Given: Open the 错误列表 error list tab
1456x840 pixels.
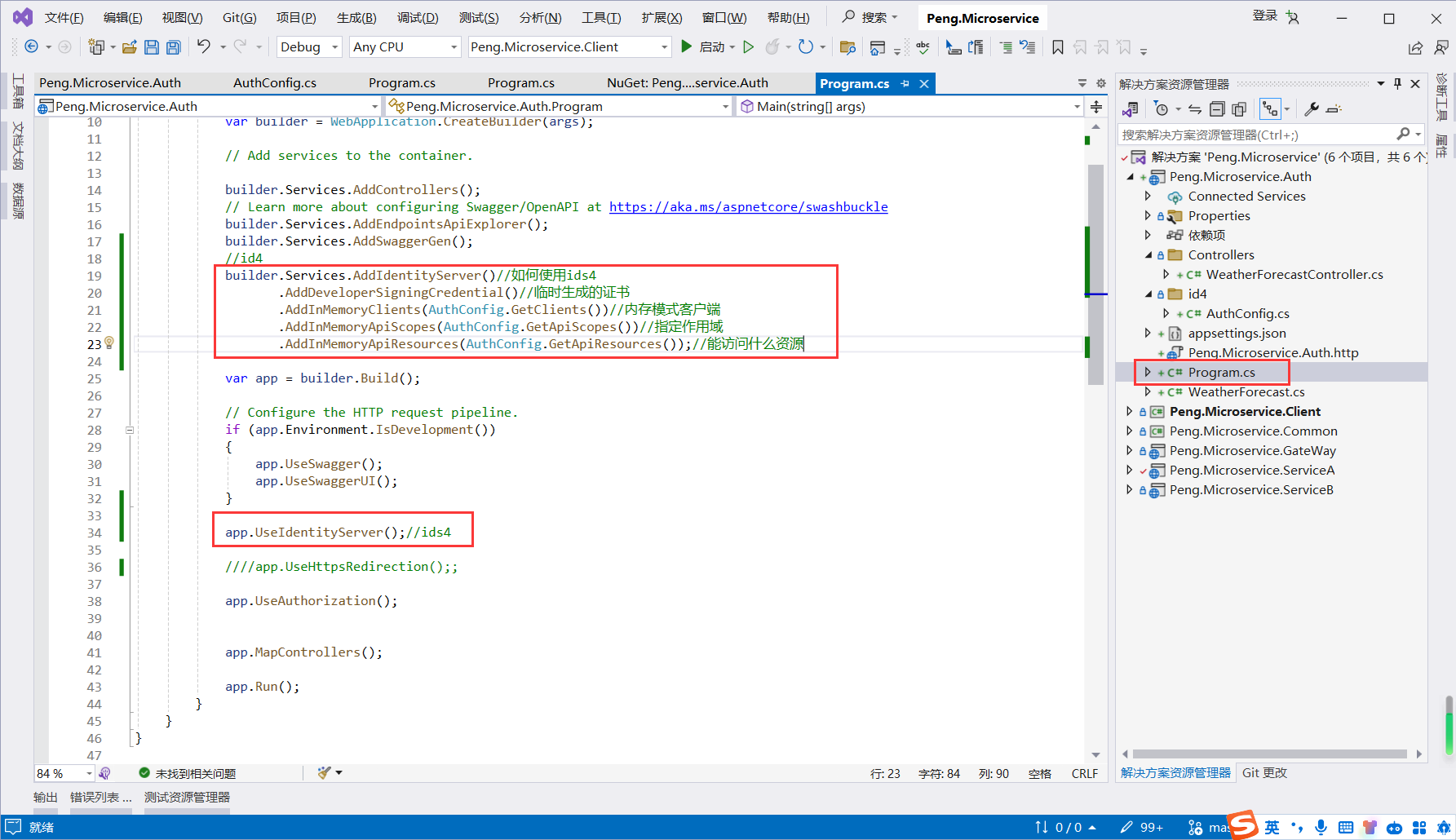Looking at the screenshot, I should point(100,798).
